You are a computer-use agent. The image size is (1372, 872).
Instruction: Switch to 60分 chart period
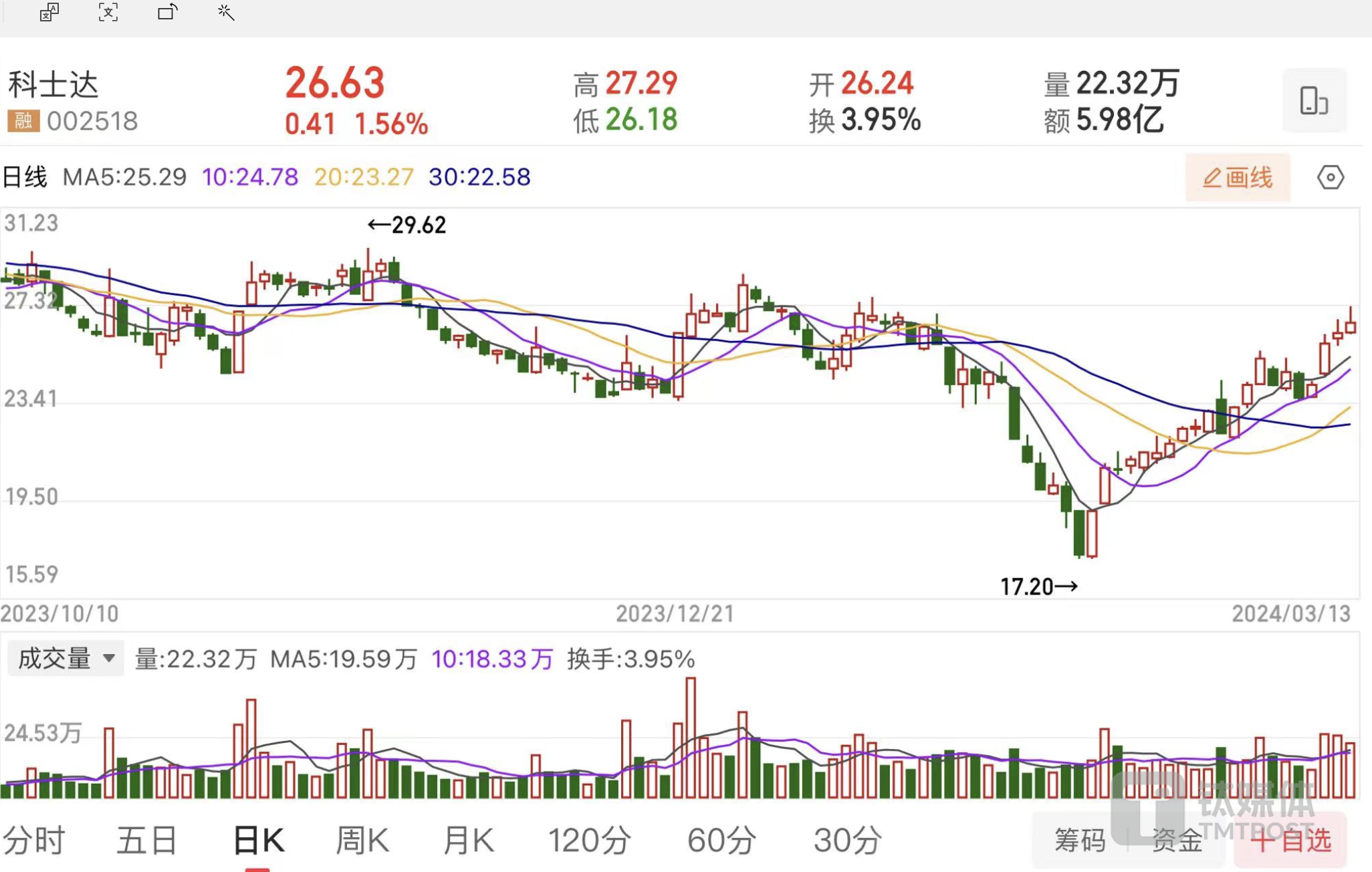(721, 840)
